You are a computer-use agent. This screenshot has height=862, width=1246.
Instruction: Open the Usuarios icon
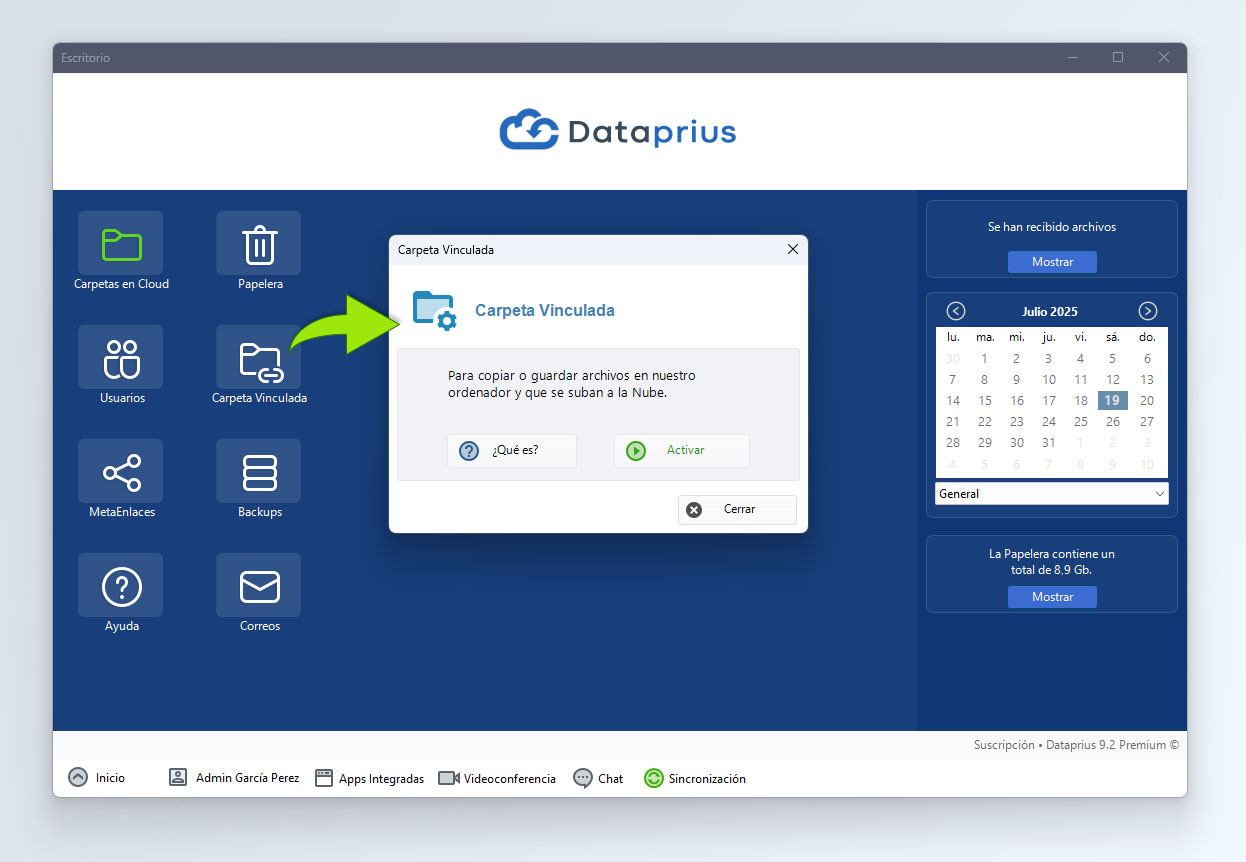(121, 357)
